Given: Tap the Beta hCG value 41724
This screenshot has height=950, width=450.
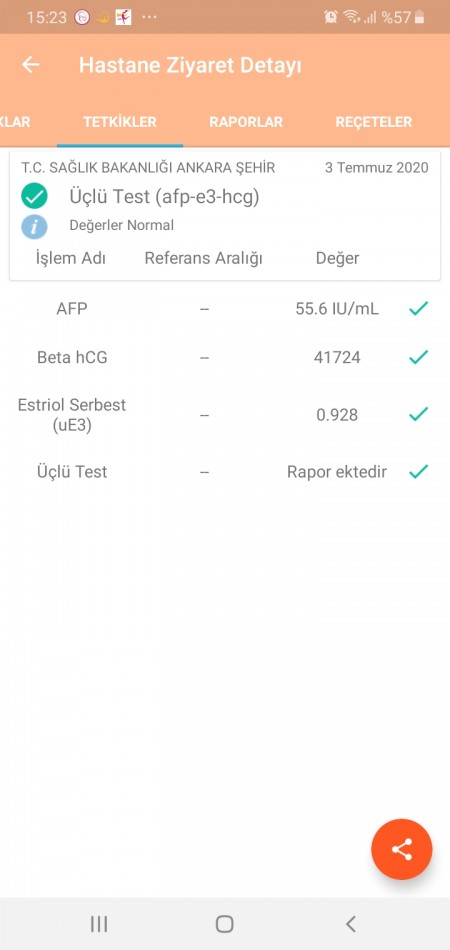Looking at the screenshot, I should 337,357.
